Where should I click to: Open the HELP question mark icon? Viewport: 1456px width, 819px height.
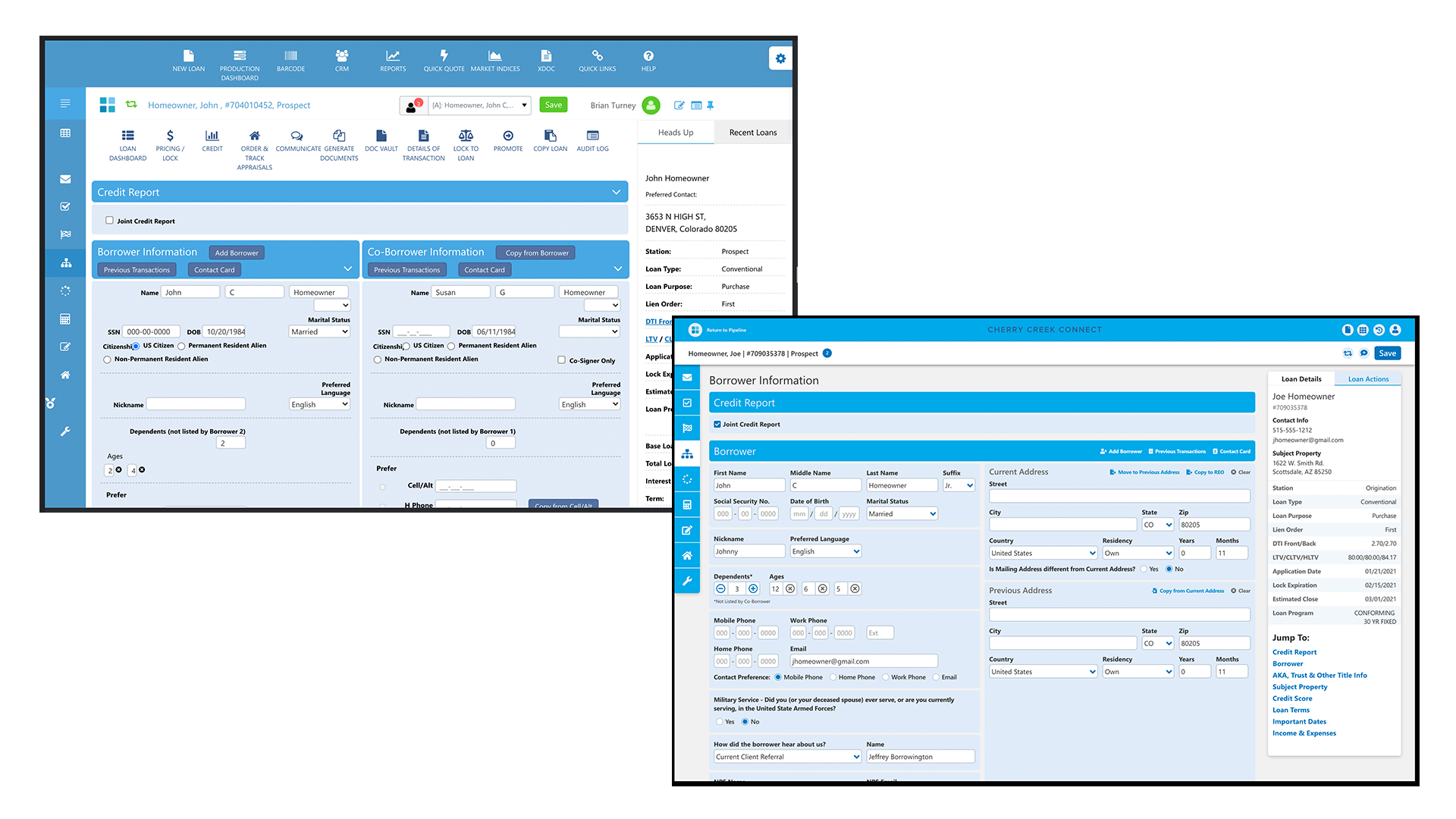[648, 61]
